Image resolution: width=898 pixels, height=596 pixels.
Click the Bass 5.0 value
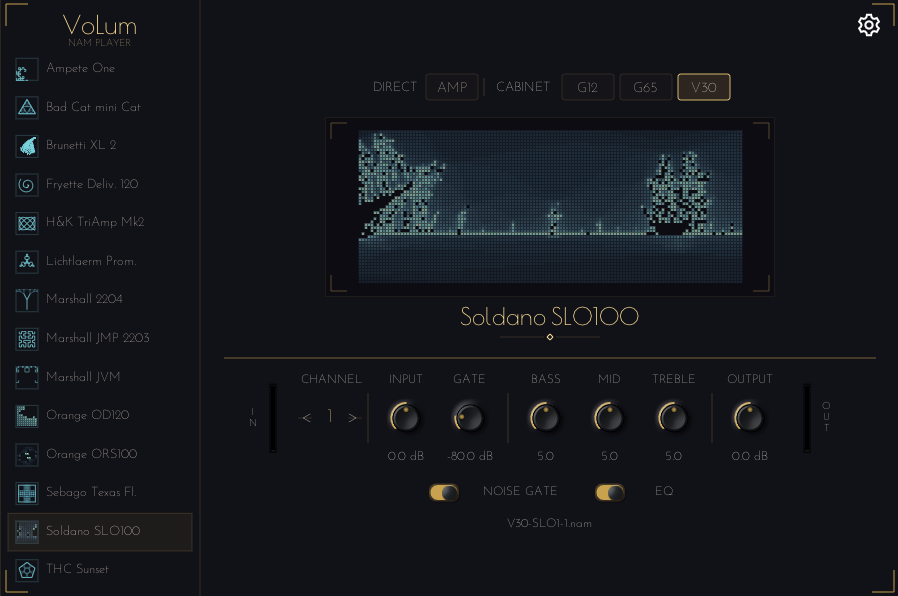coord(545,456)
